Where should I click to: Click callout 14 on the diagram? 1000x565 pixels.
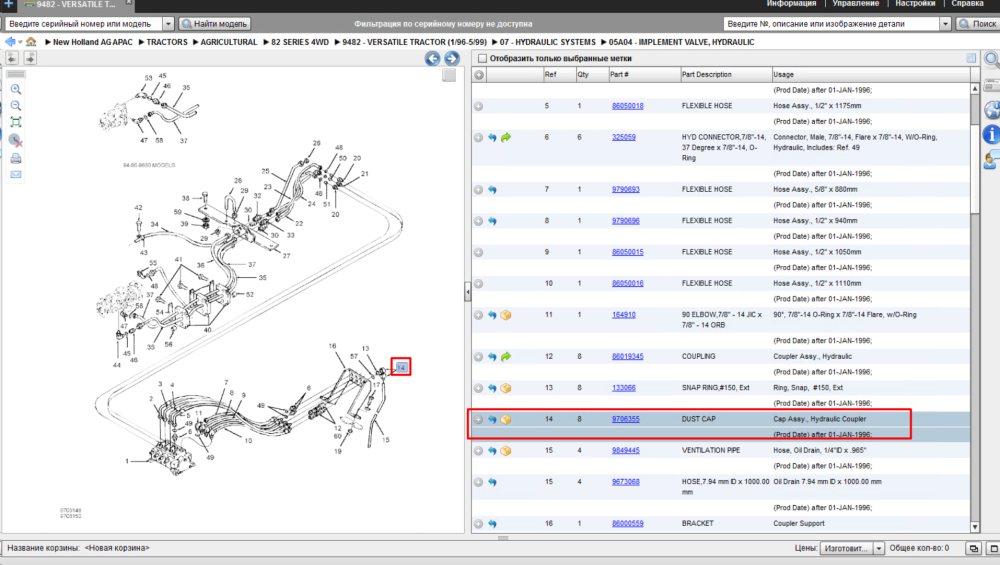click(x=401, y=367)
